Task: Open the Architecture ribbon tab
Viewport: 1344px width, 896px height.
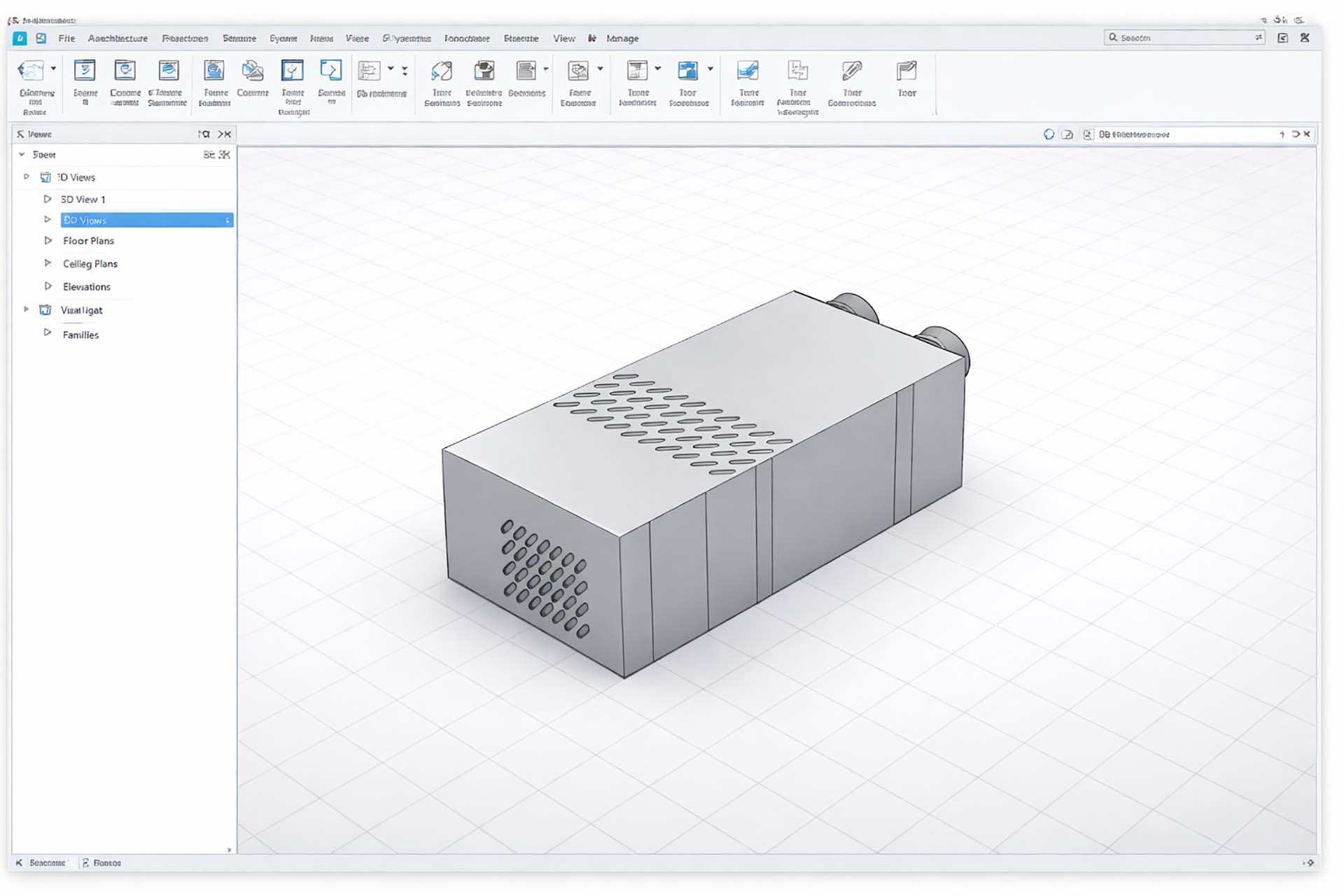Action: click(118, 38)
